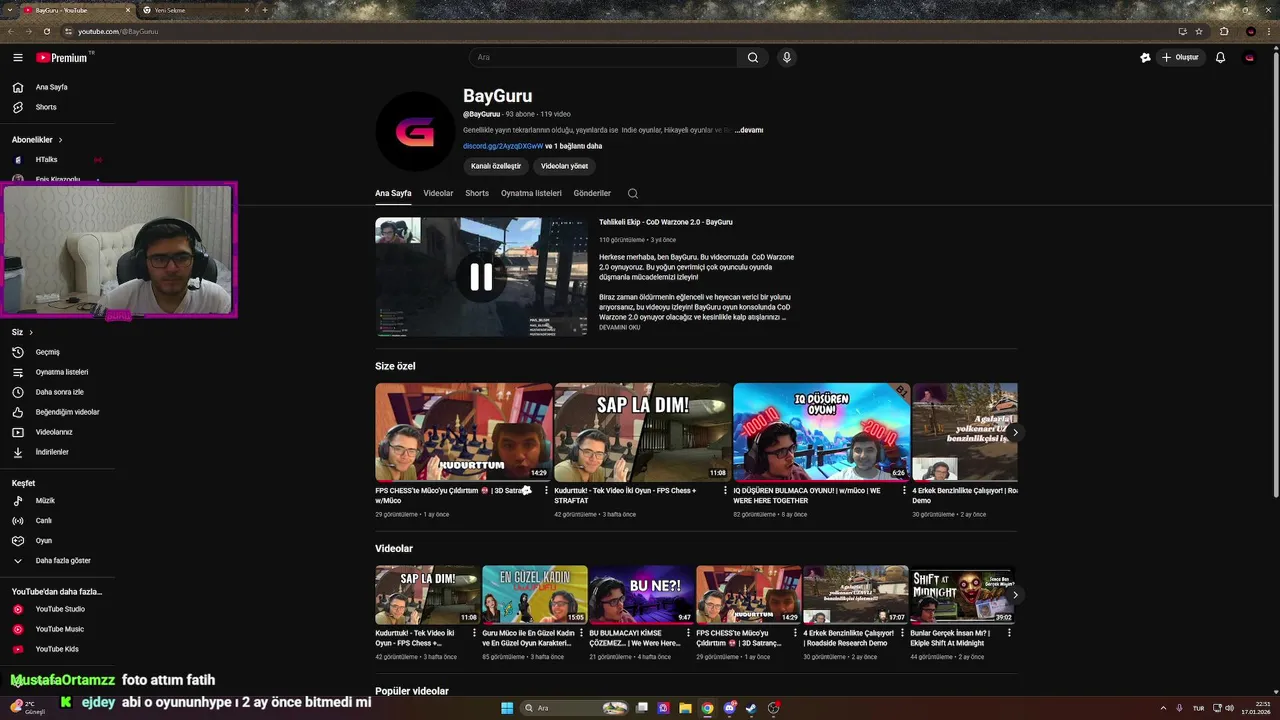Click the YouTube search input field
This screenshot has width=1280, height=720.
603,58
